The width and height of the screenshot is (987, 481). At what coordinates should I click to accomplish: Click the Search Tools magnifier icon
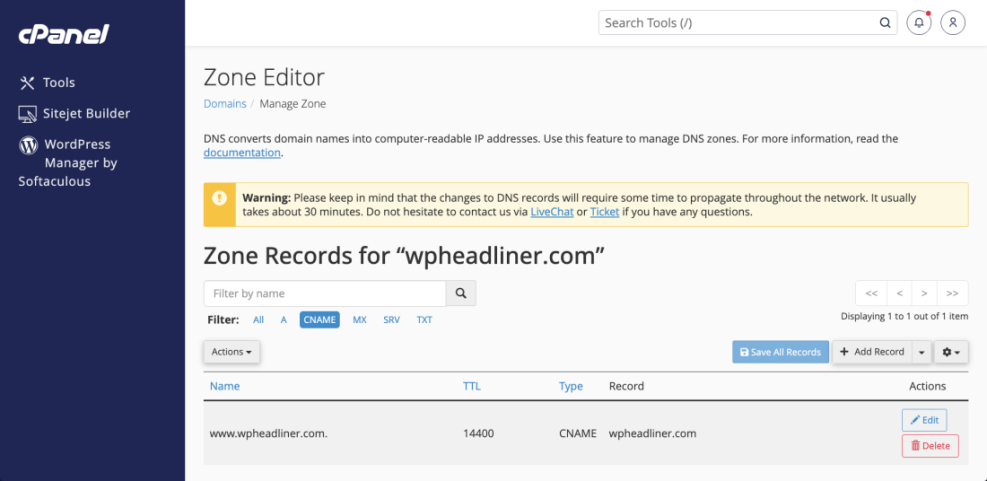884,23
